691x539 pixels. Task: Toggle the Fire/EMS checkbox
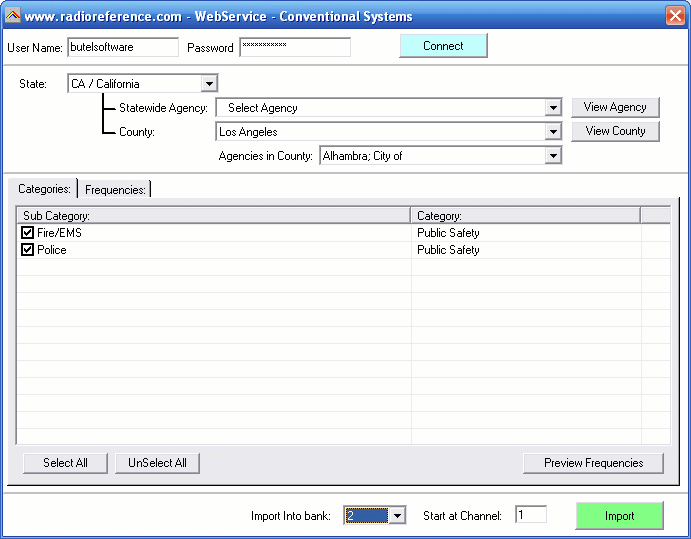(x=27, y=232)
